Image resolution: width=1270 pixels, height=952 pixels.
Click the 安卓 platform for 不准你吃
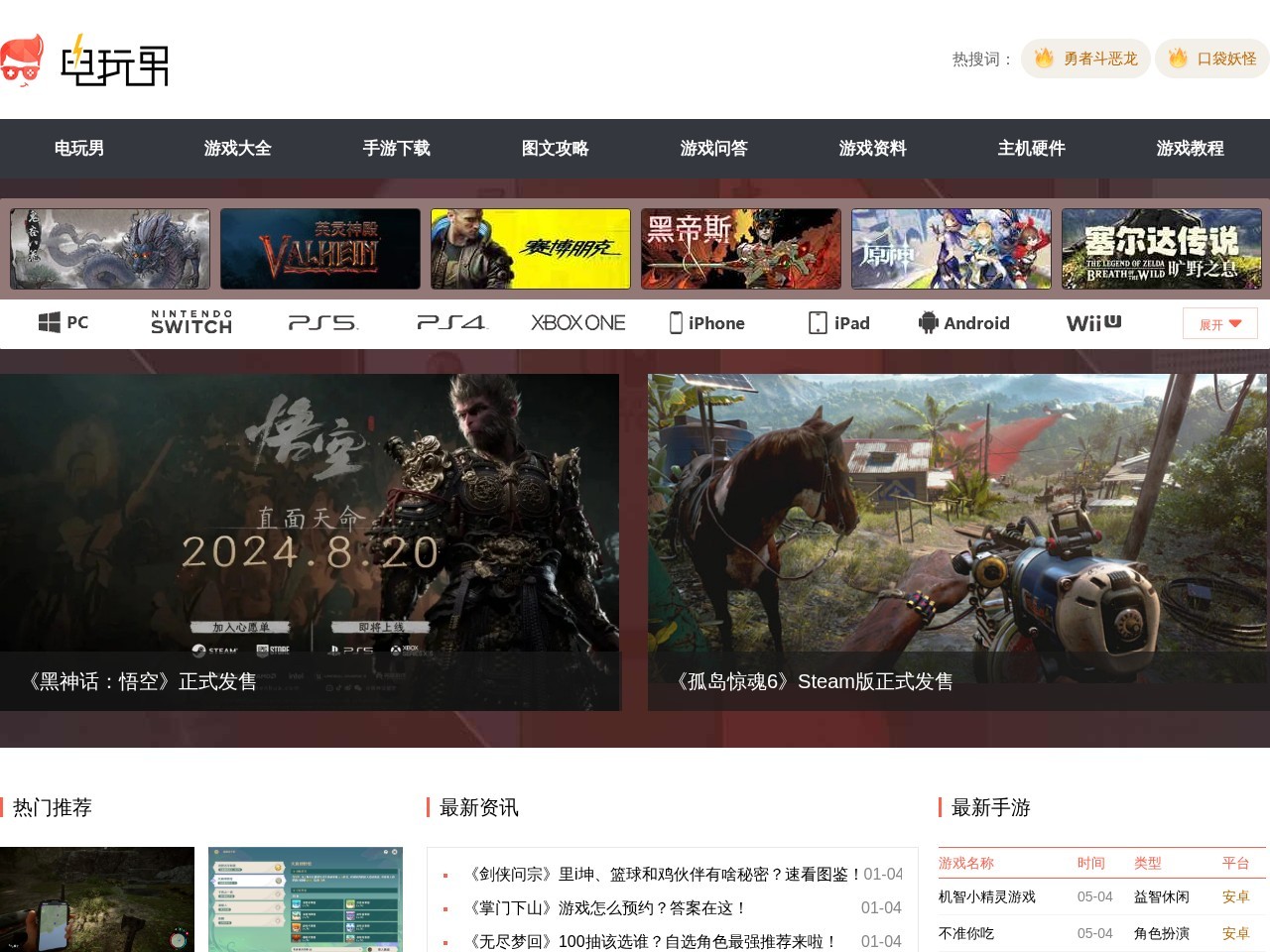[x=1236, y=934]
